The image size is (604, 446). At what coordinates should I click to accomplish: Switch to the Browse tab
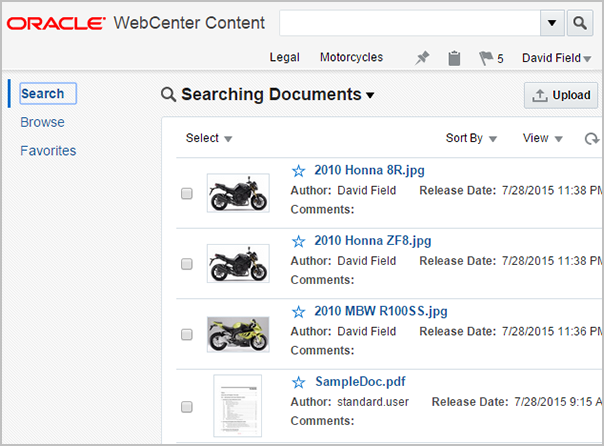click(x=42, y=122)
